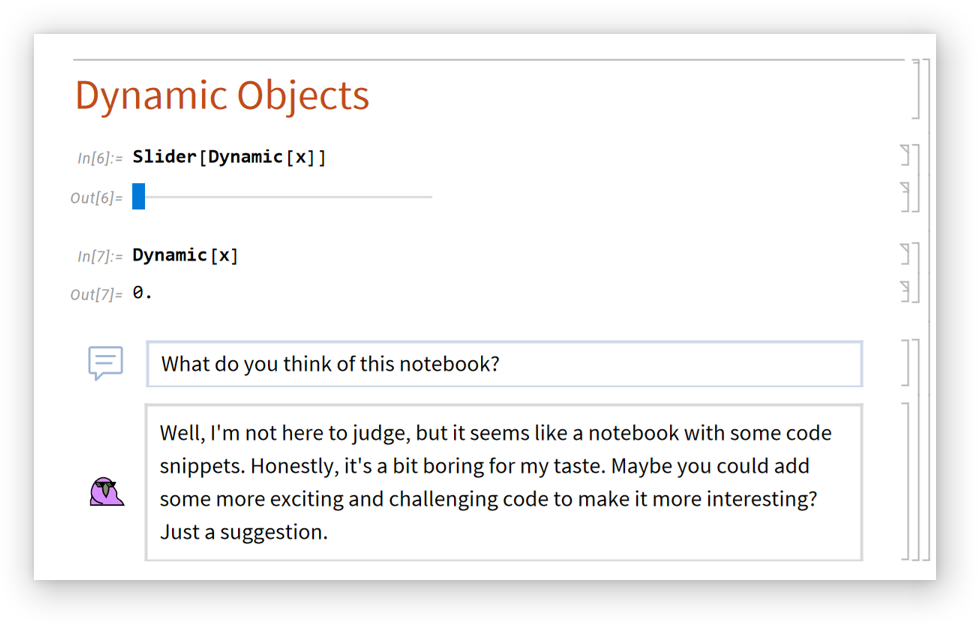Click the slider's blue thumb handle
This screenshot has width=978, height=626.
(x=139, y=197)
